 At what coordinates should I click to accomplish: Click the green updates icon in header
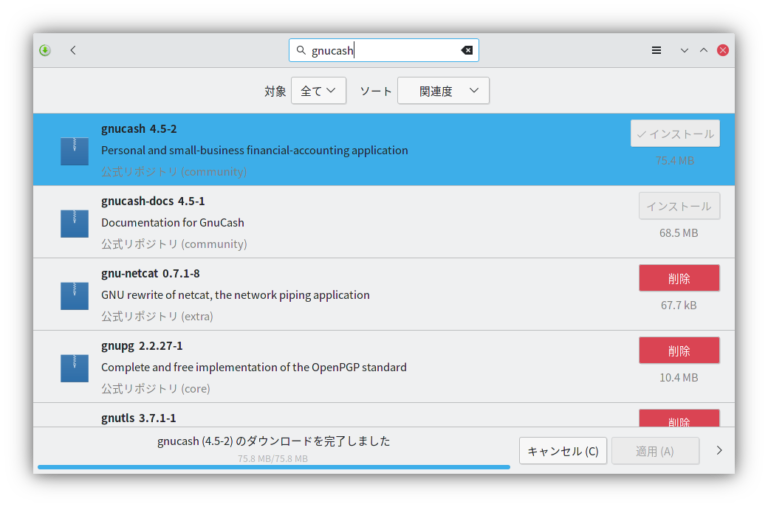45,50
